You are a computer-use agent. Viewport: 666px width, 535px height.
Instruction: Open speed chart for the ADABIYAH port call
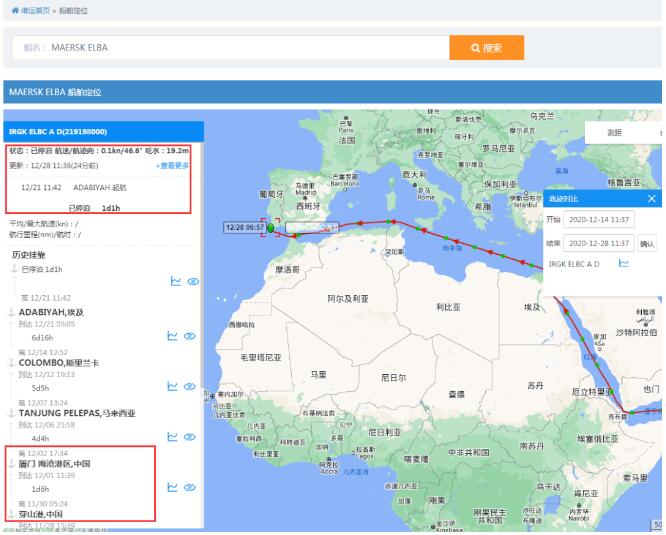(x=172, y=336)
